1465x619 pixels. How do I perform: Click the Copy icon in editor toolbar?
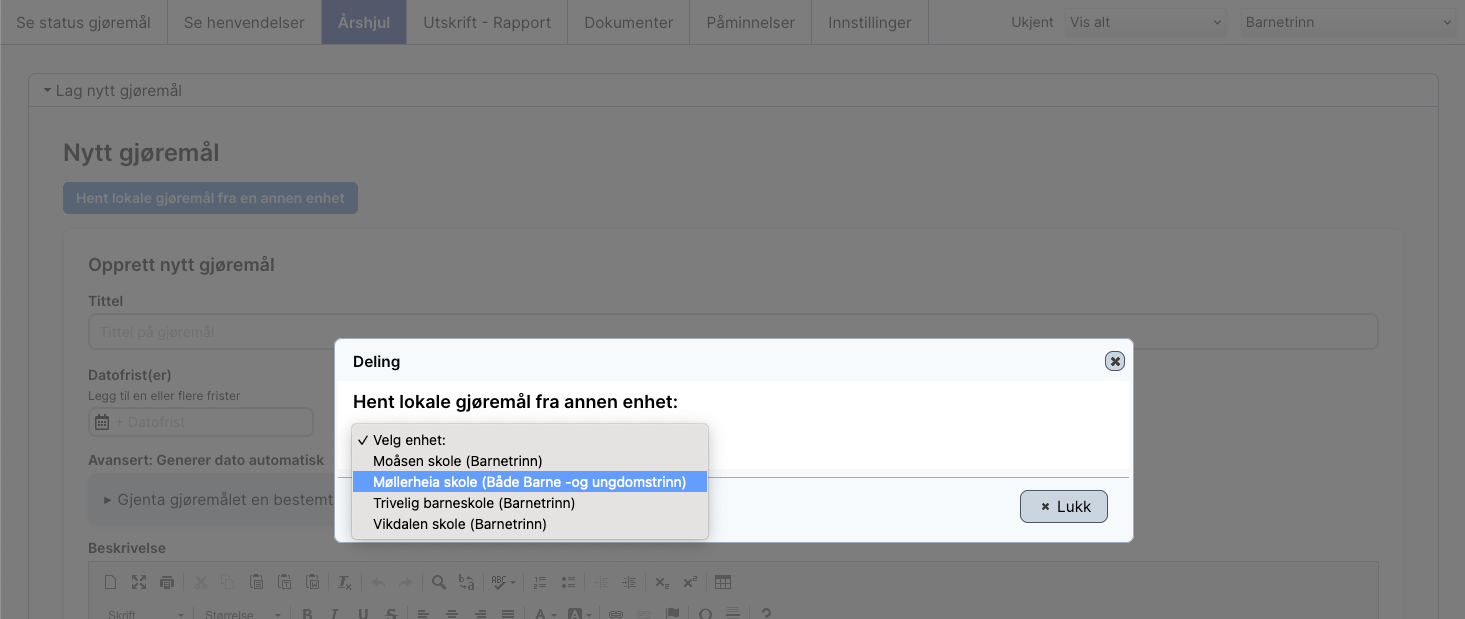pyautogui.click(x=228, y=582)
